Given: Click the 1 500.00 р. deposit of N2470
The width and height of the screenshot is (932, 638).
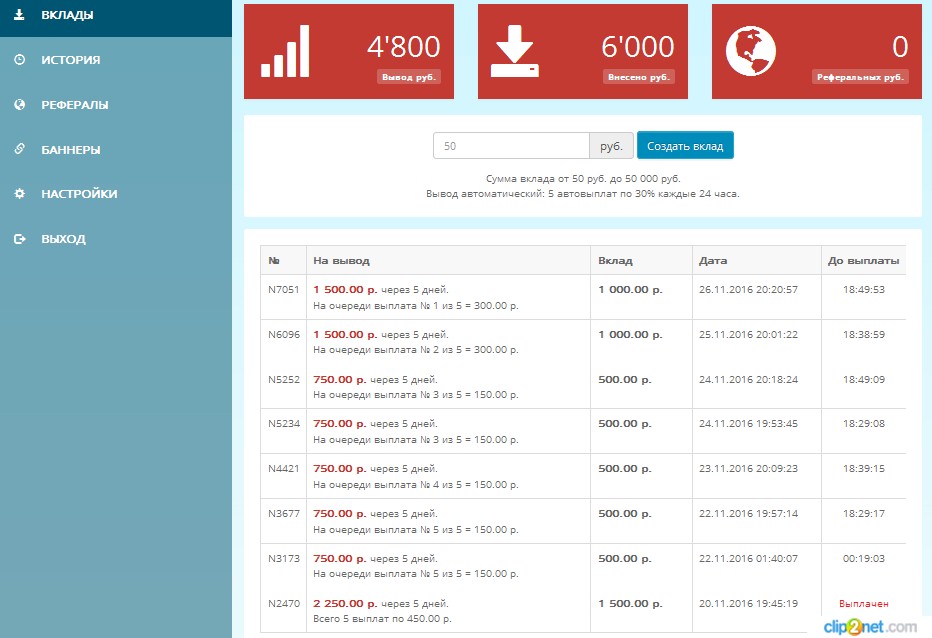Looking at the screenshot, I should pyautogui.click(x=630, y=603).
